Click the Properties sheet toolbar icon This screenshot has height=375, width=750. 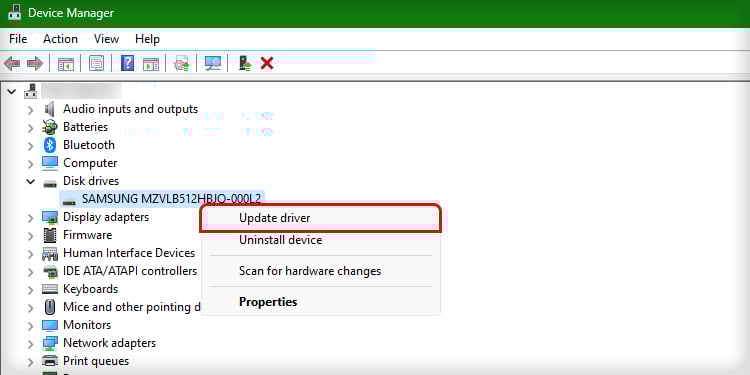click(96, 63)
